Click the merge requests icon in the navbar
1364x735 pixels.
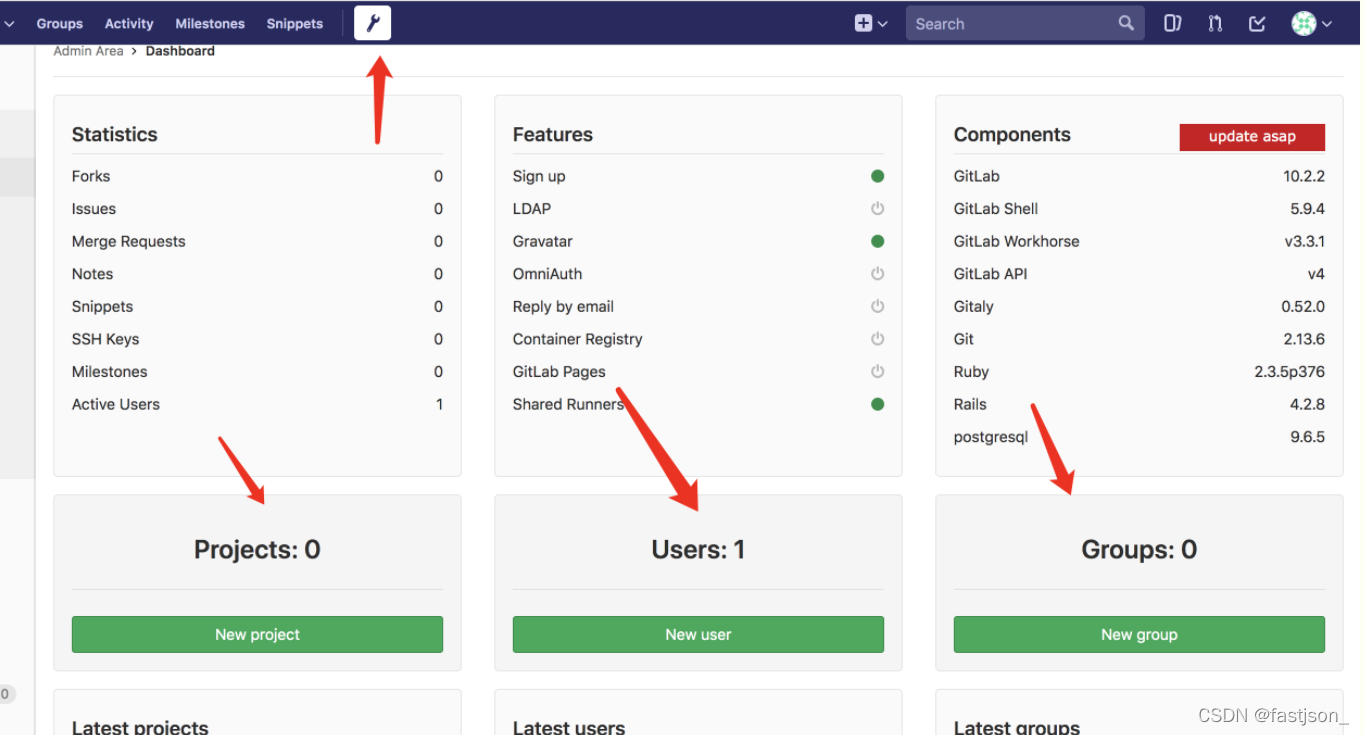(x=1214, y=22)
